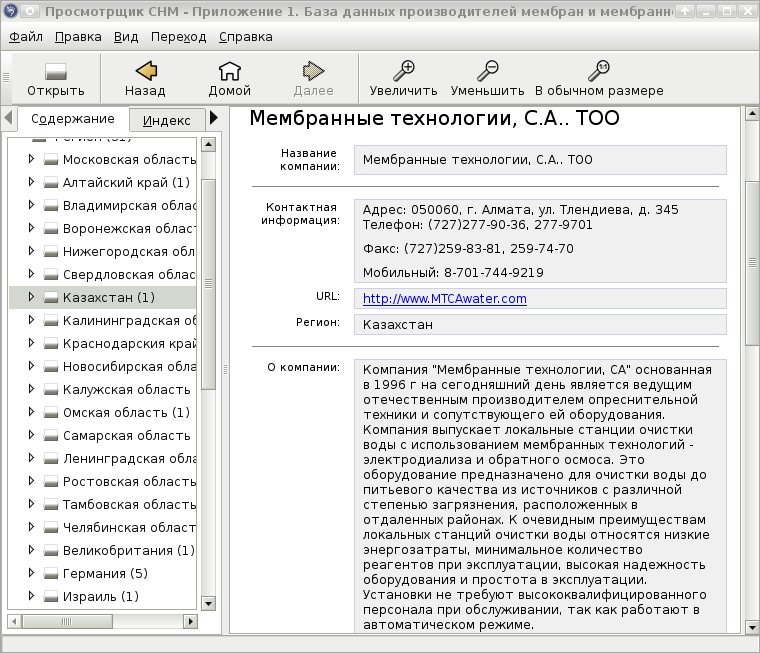Open the Файл menu
The image size is (760, 653).
26,37
